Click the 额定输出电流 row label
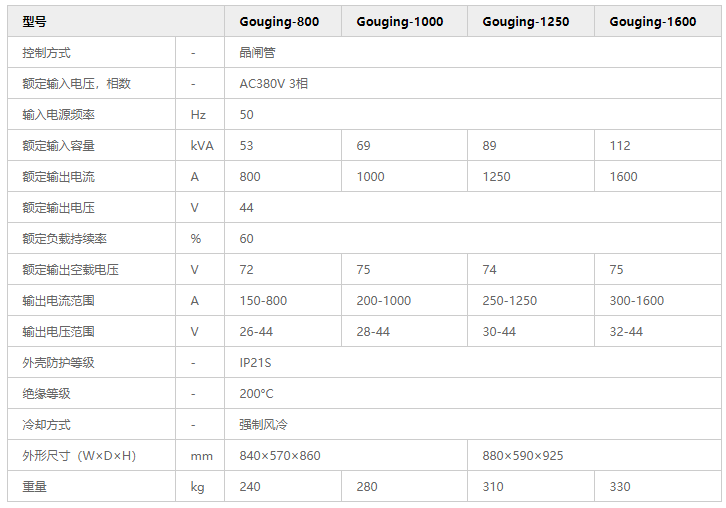 tap(59, 177)
